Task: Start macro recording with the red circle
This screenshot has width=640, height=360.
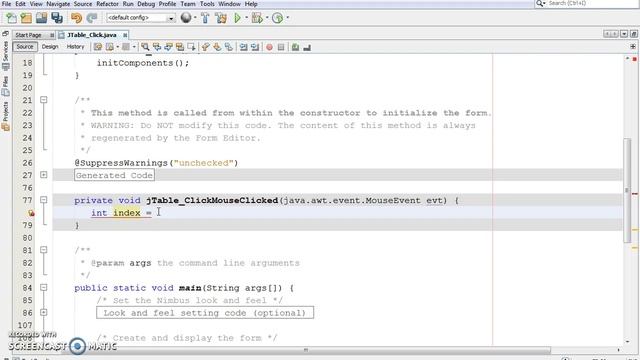Action: click(x=269, y=47)
